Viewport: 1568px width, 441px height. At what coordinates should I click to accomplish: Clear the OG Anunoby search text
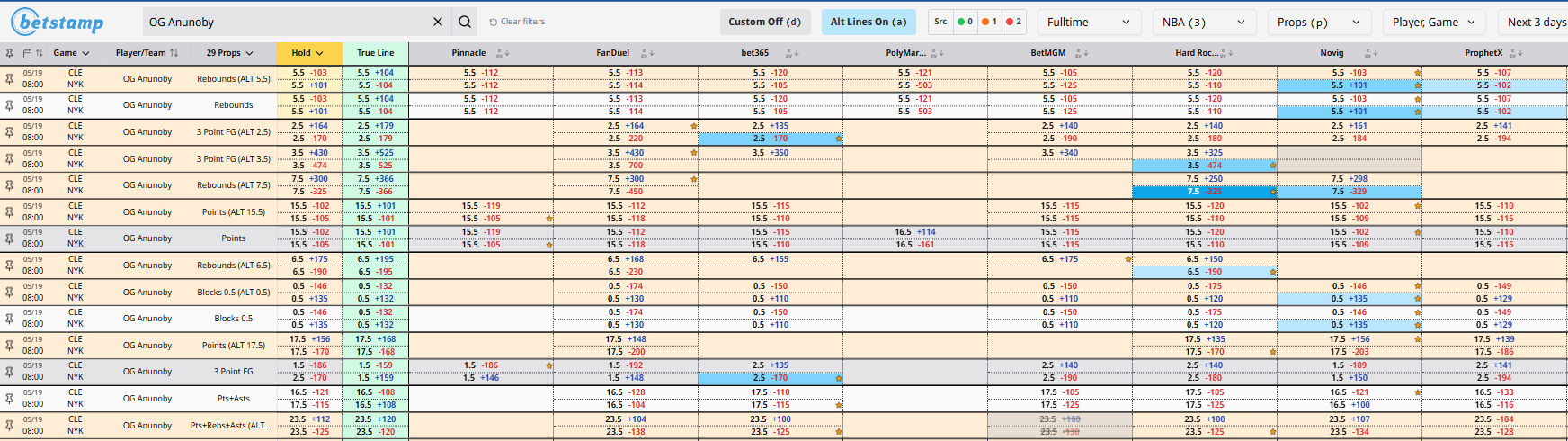(438, 22)
